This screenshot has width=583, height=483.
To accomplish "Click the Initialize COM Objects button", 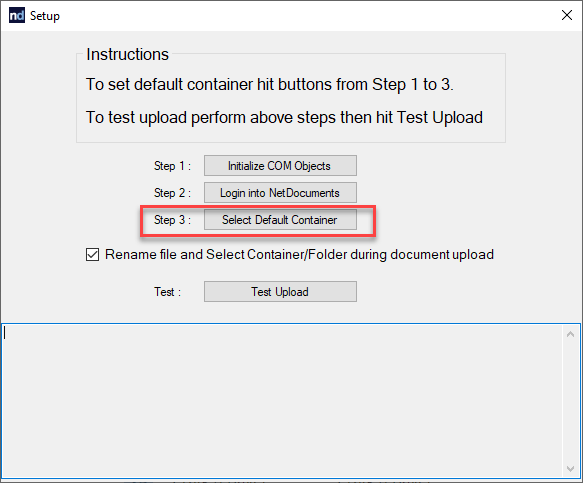I will pyautogui.click(x=280, y=165).
